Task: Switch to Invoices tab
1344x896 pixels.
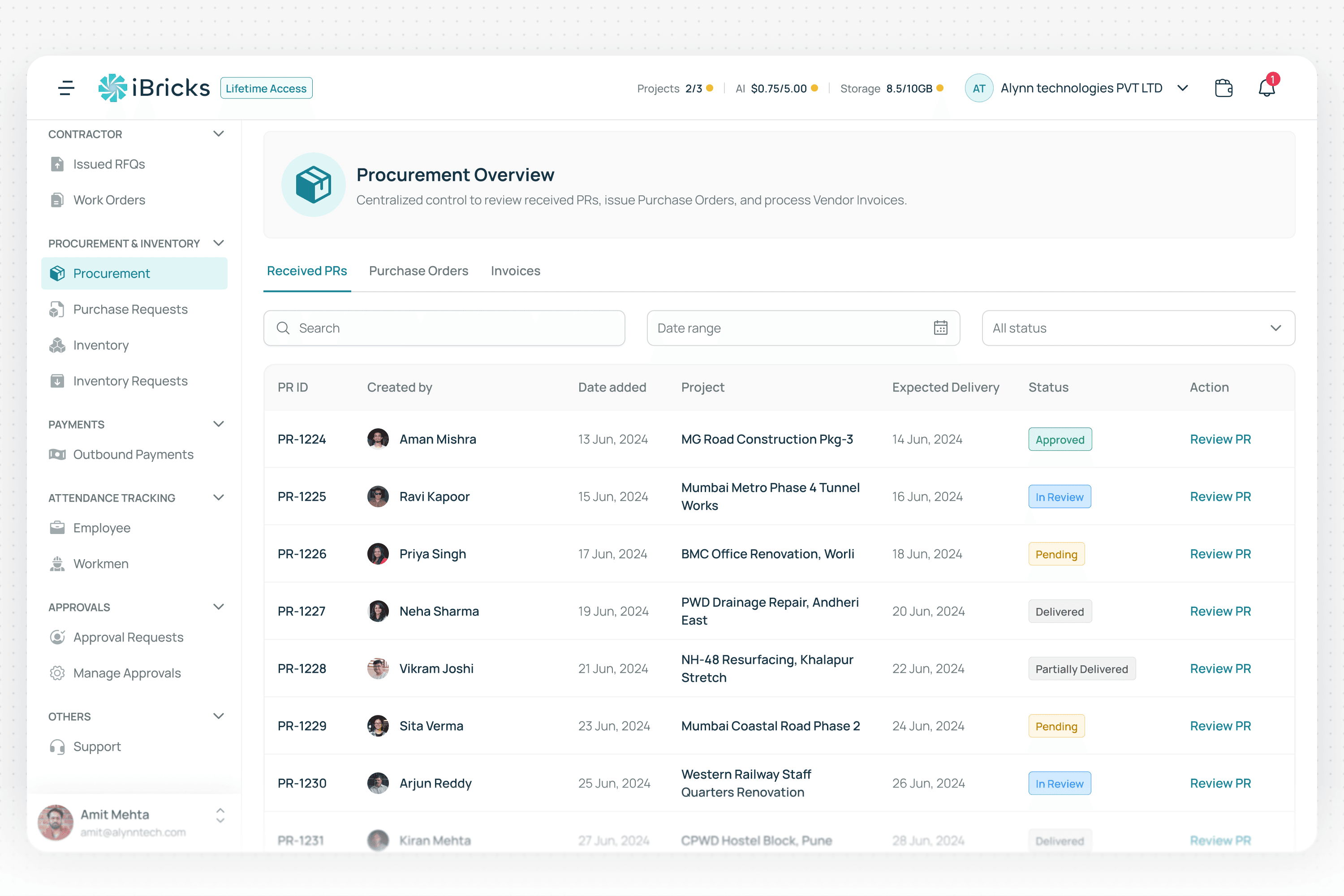Action: pos(516,271)
